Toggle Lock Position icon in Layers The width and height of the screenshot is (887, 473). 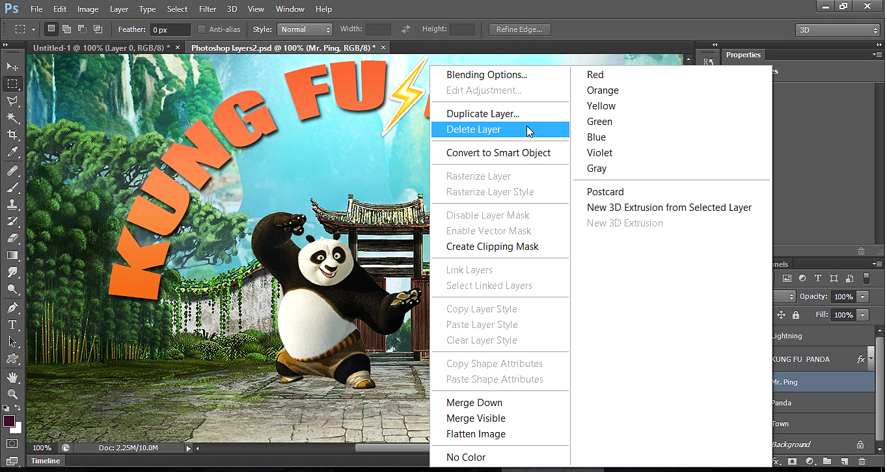click(781, 315)
